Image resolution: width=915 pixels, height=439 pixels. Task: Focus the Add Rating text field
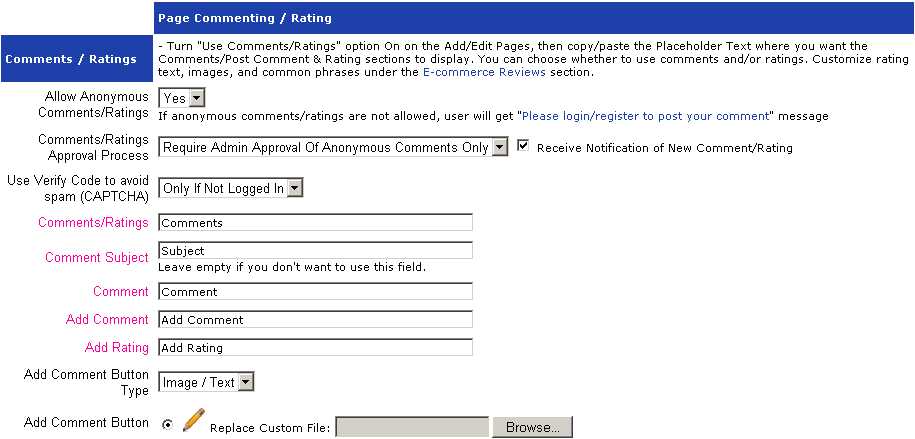316,348
